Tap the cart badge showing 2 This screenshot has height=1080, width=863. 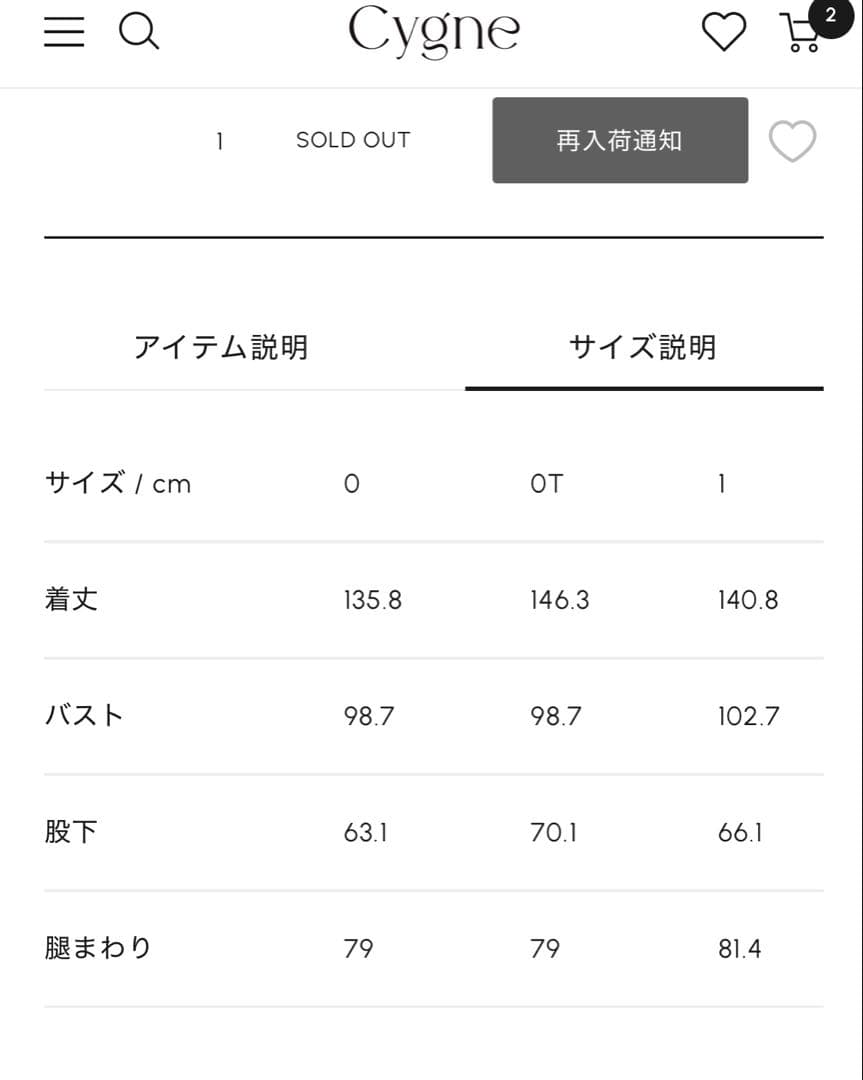pyautogui.click(x=830, y=16)
